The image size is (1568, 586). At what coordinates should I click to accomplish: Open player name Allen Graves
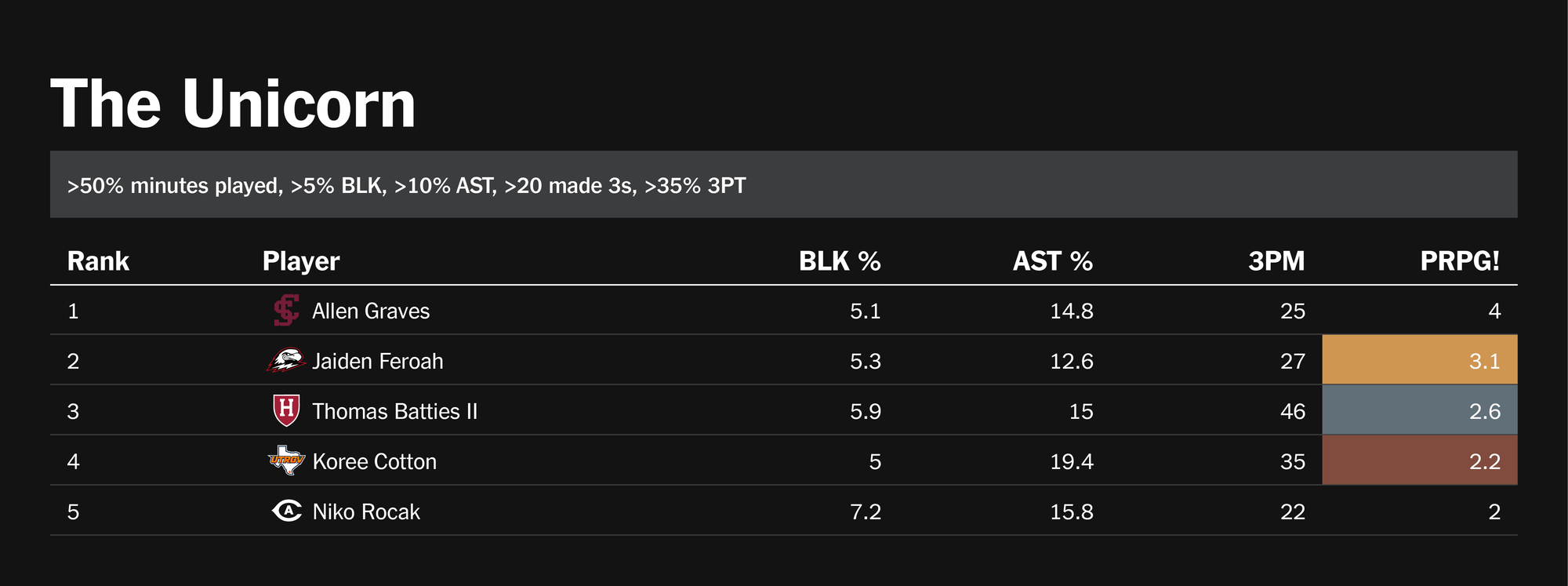[x=371, y=311]
